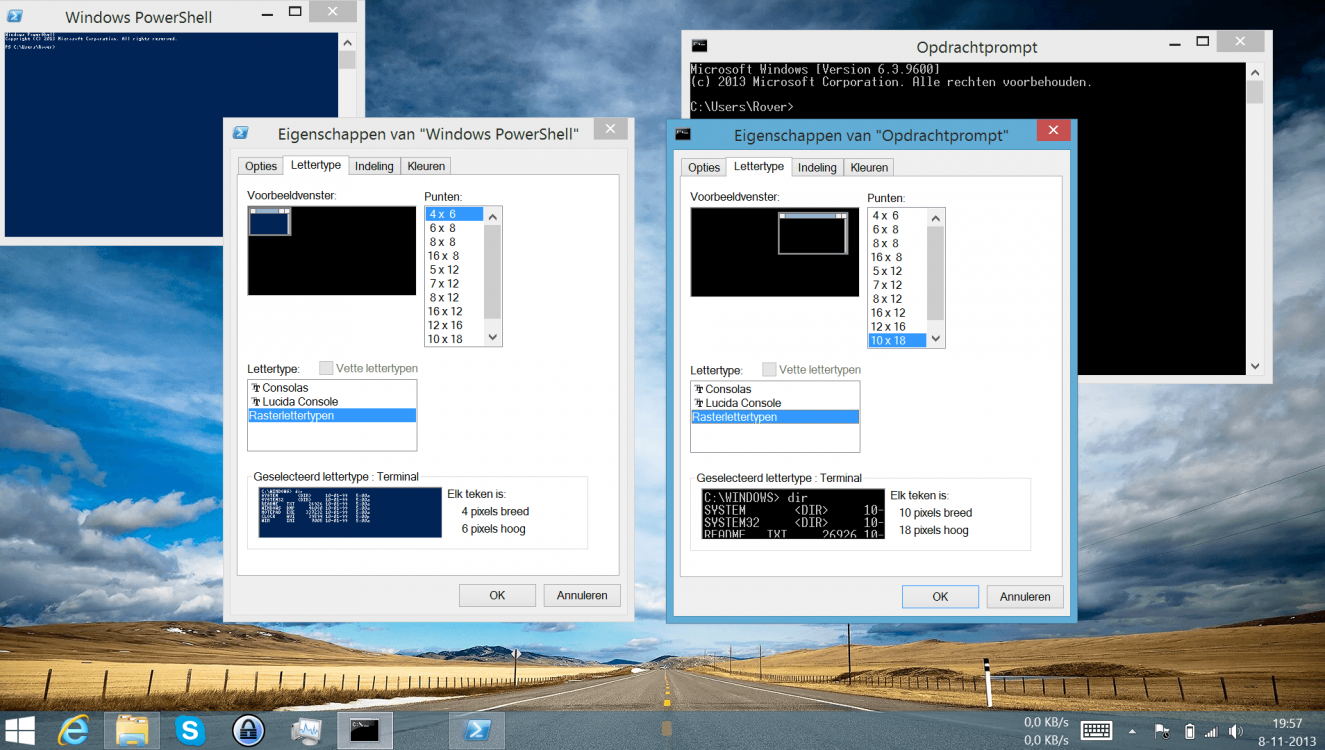Select size 7 x 12 in PowerShell properties
The height and width of the screenshot is (750, 1325).
click(x=454, y=284)
